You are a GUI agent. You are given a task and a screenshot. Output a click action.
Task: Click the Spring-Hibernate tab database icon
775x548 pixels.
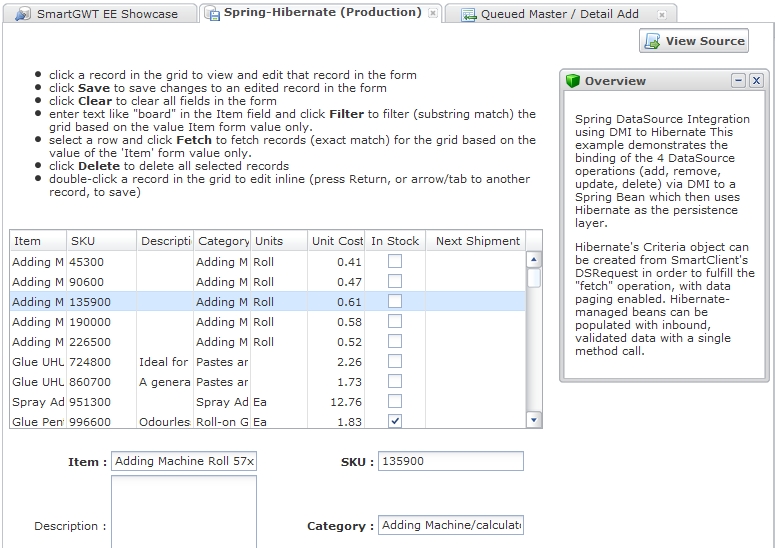pyautogui.click(x=213, y=13)
